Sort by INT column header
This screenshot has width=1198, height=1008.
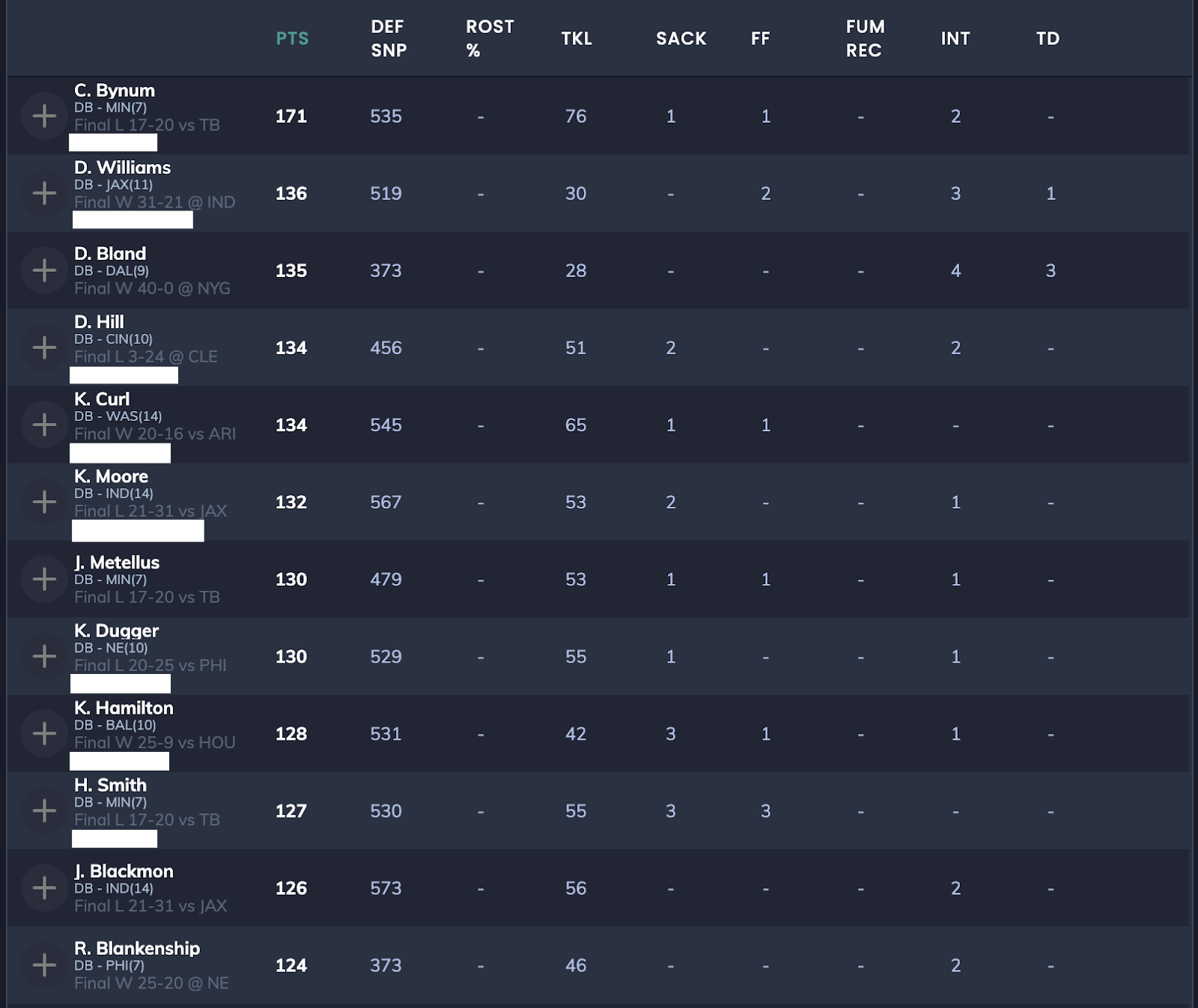[955, 39]
